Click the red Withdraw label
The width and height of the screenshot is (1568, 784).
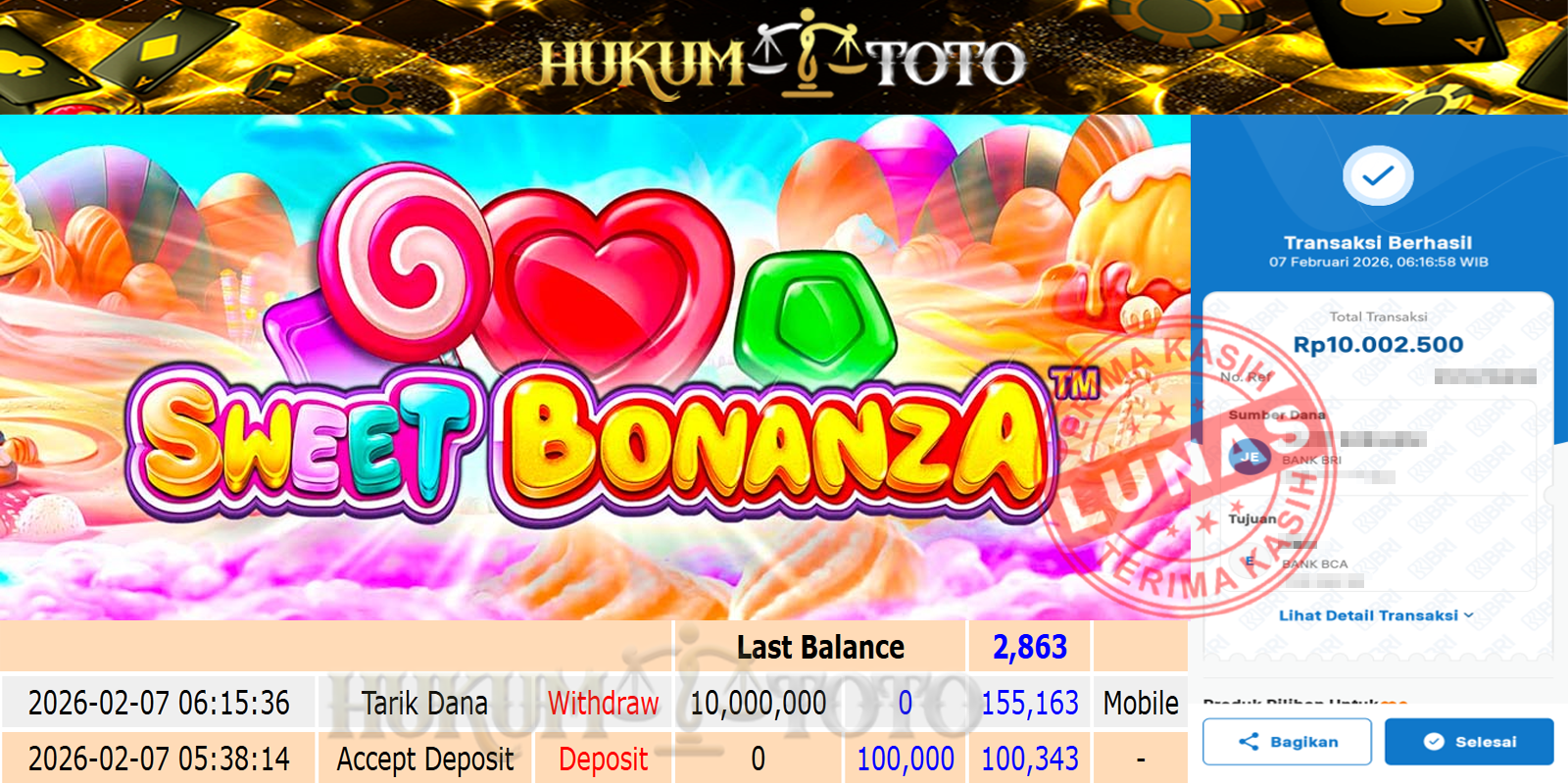[x=604, y=703]
